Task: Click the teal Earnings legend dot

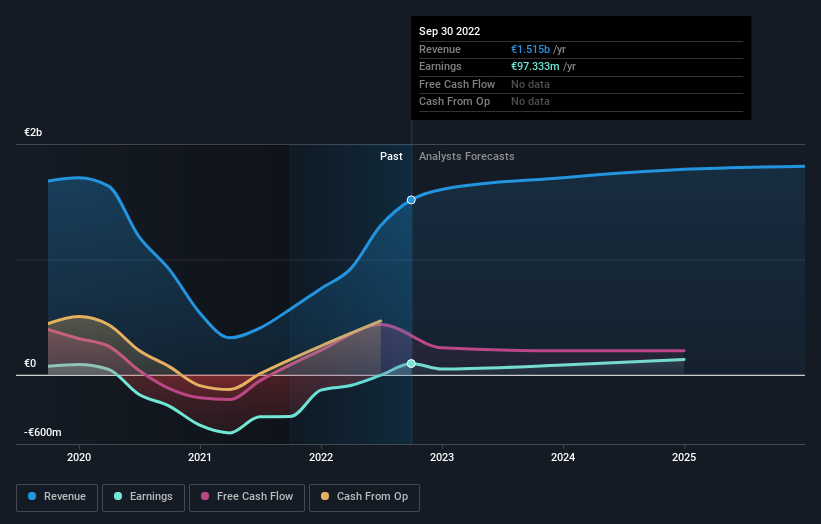Action: coord(118,496)
